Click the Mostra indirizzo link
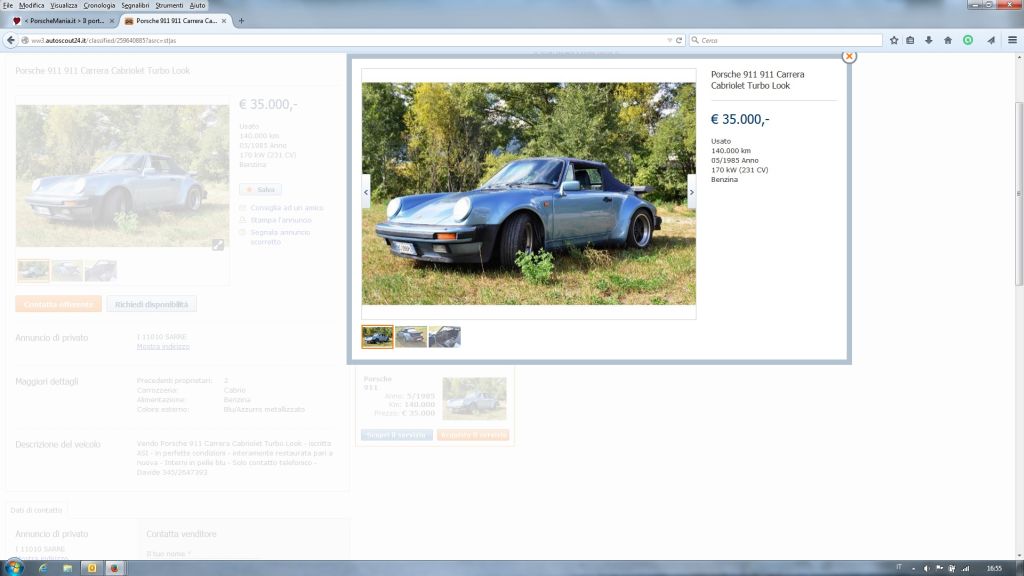The image size is (1024, 576). [x=163, y=347]
